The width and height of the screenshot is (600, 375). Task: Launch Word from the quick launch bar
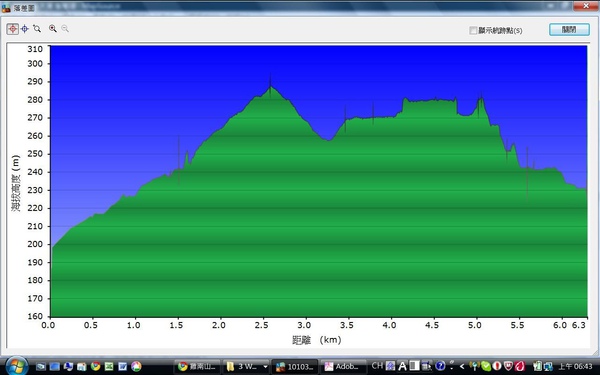coord(122,367)
